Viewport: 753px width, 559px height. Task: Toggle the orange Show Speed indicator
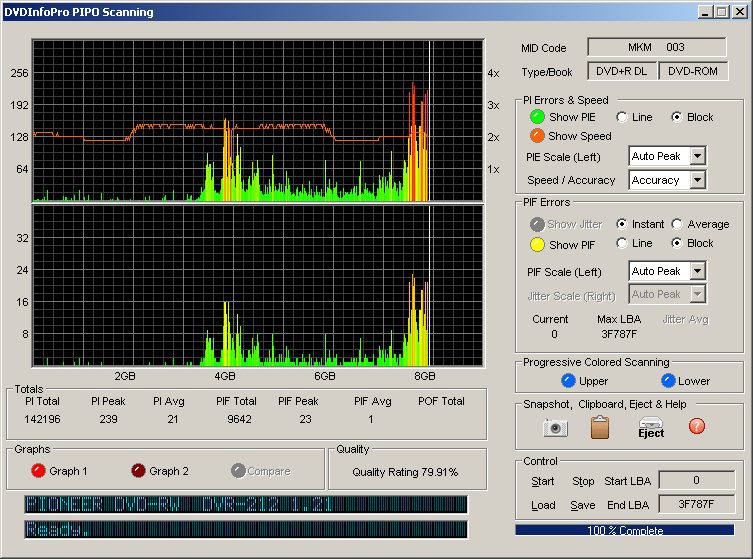537,136
